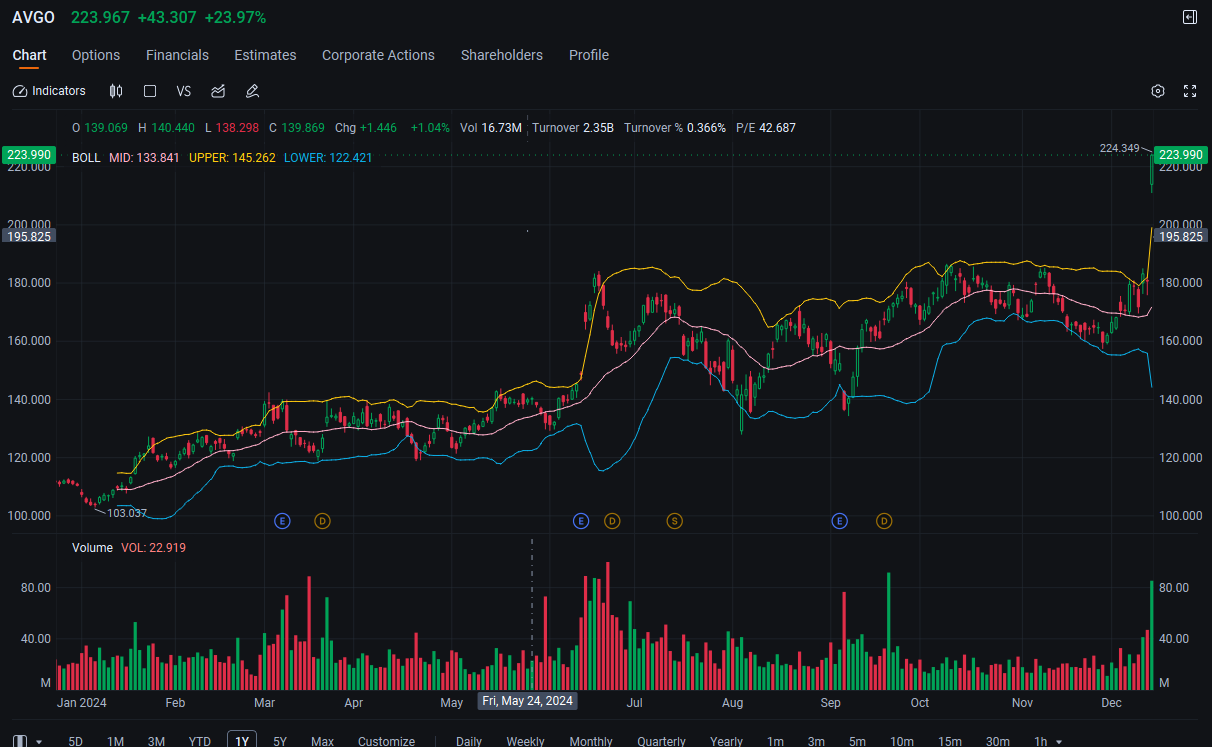Viewport: 1212px width, 747px height.
Task: Click the BOLL indicator label
Action: pyautogui.click(x=86, y=158)
